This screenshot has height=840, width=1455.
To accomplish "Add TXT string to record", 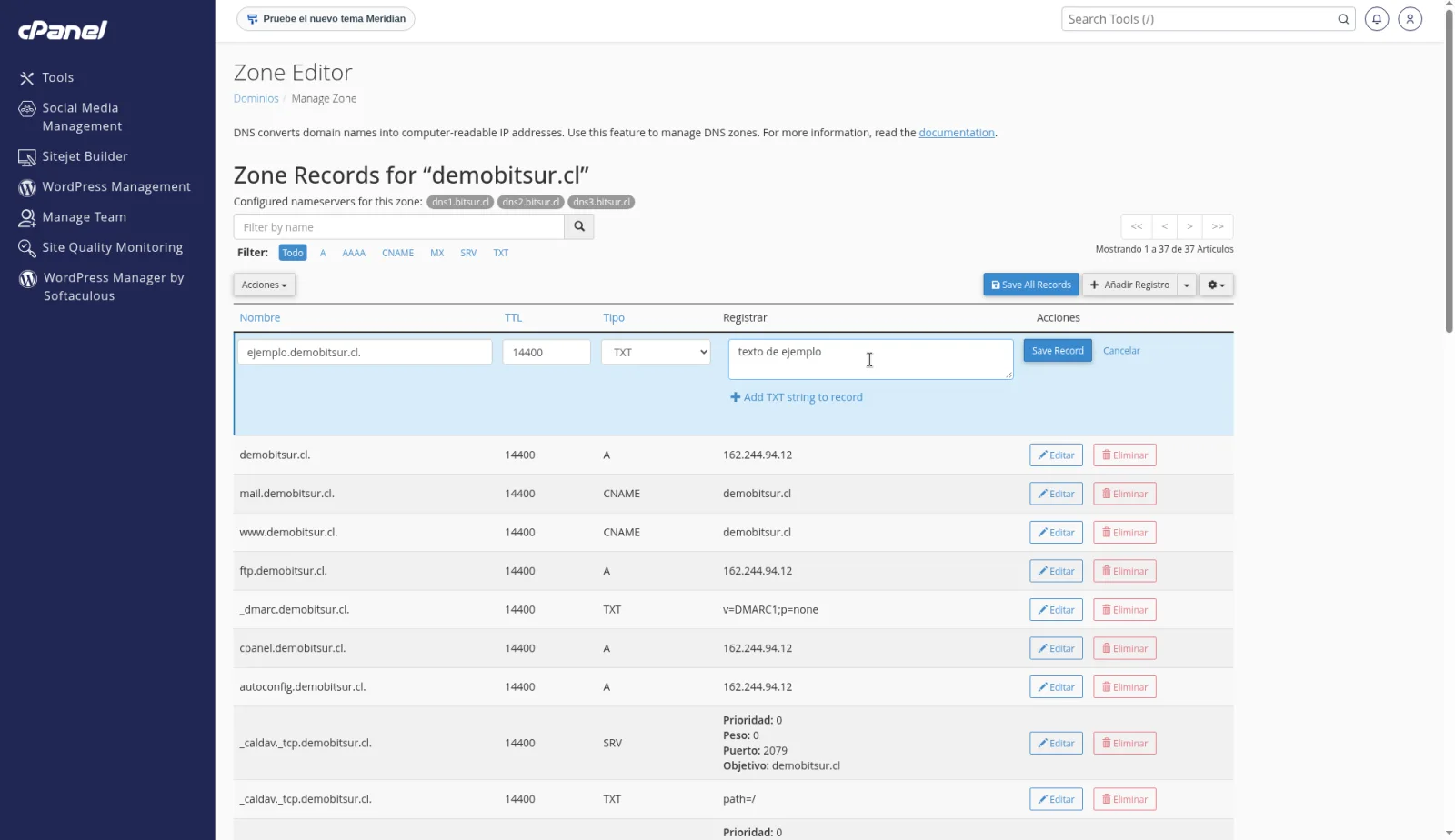I will click(x=797, y=397).
